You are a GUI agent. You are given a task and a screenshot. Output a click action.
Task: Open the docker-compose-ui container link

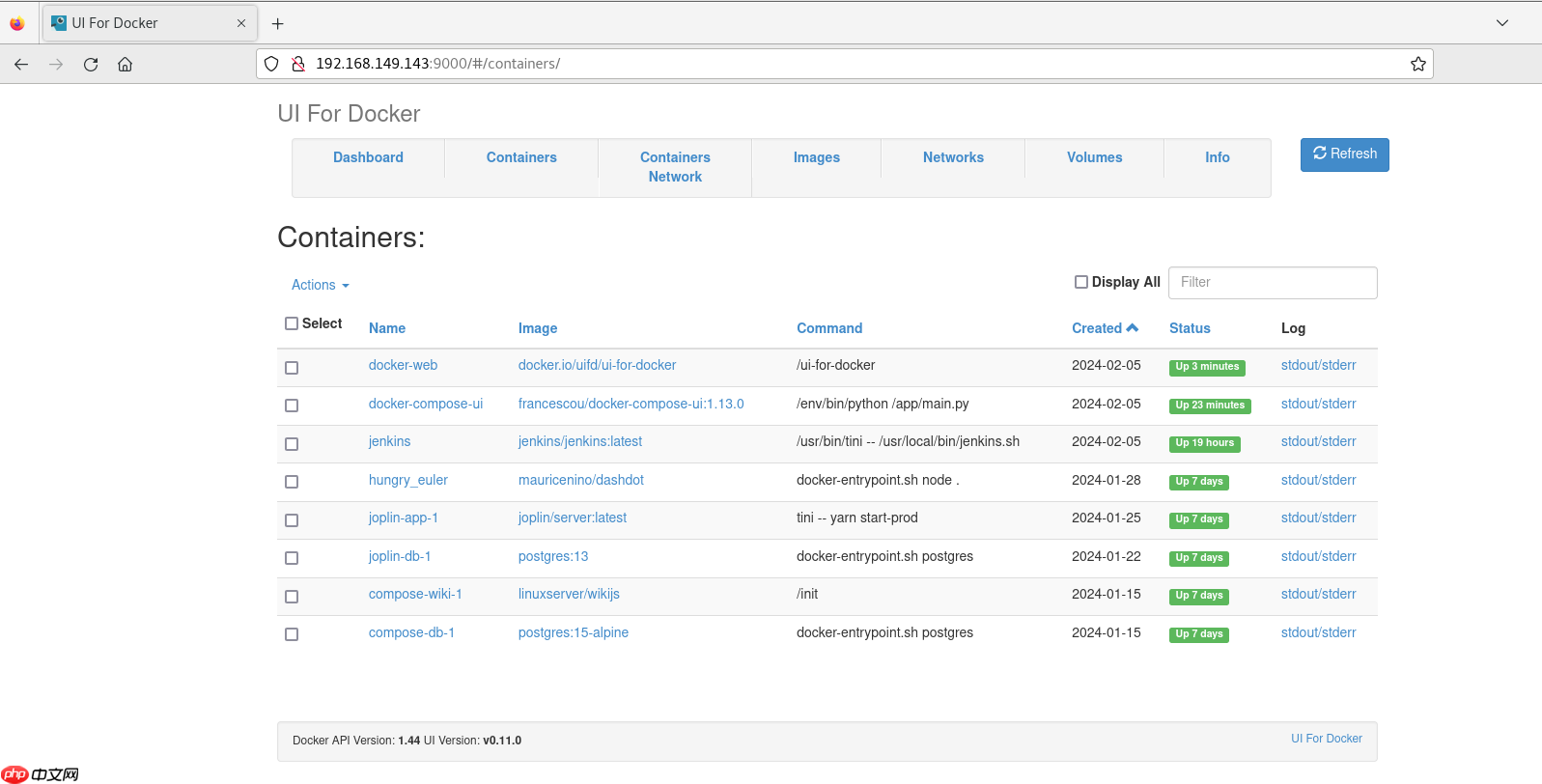tap(426, 404)
